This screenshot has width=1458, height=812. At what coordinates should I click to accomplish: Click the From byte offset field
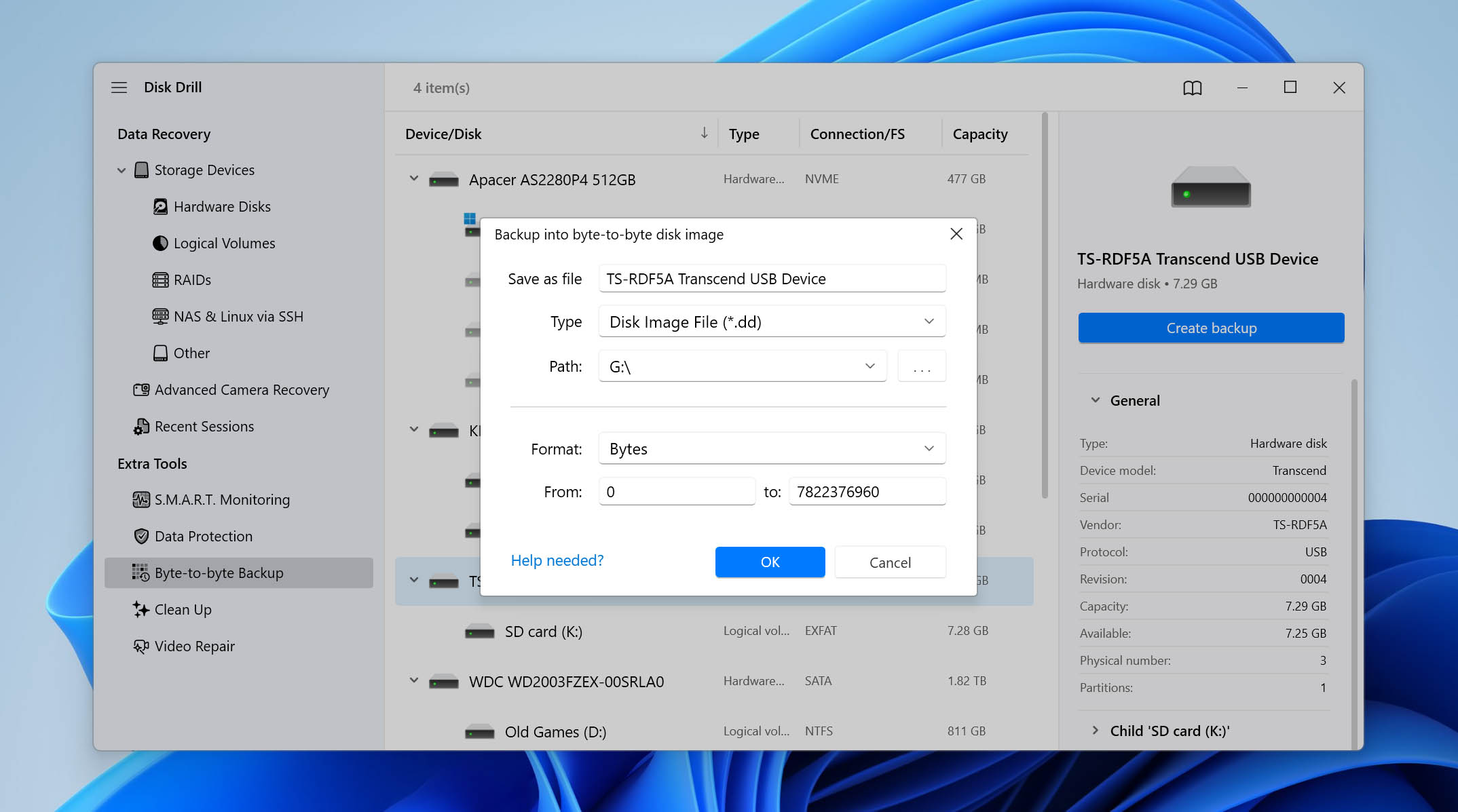coord(677,492)
